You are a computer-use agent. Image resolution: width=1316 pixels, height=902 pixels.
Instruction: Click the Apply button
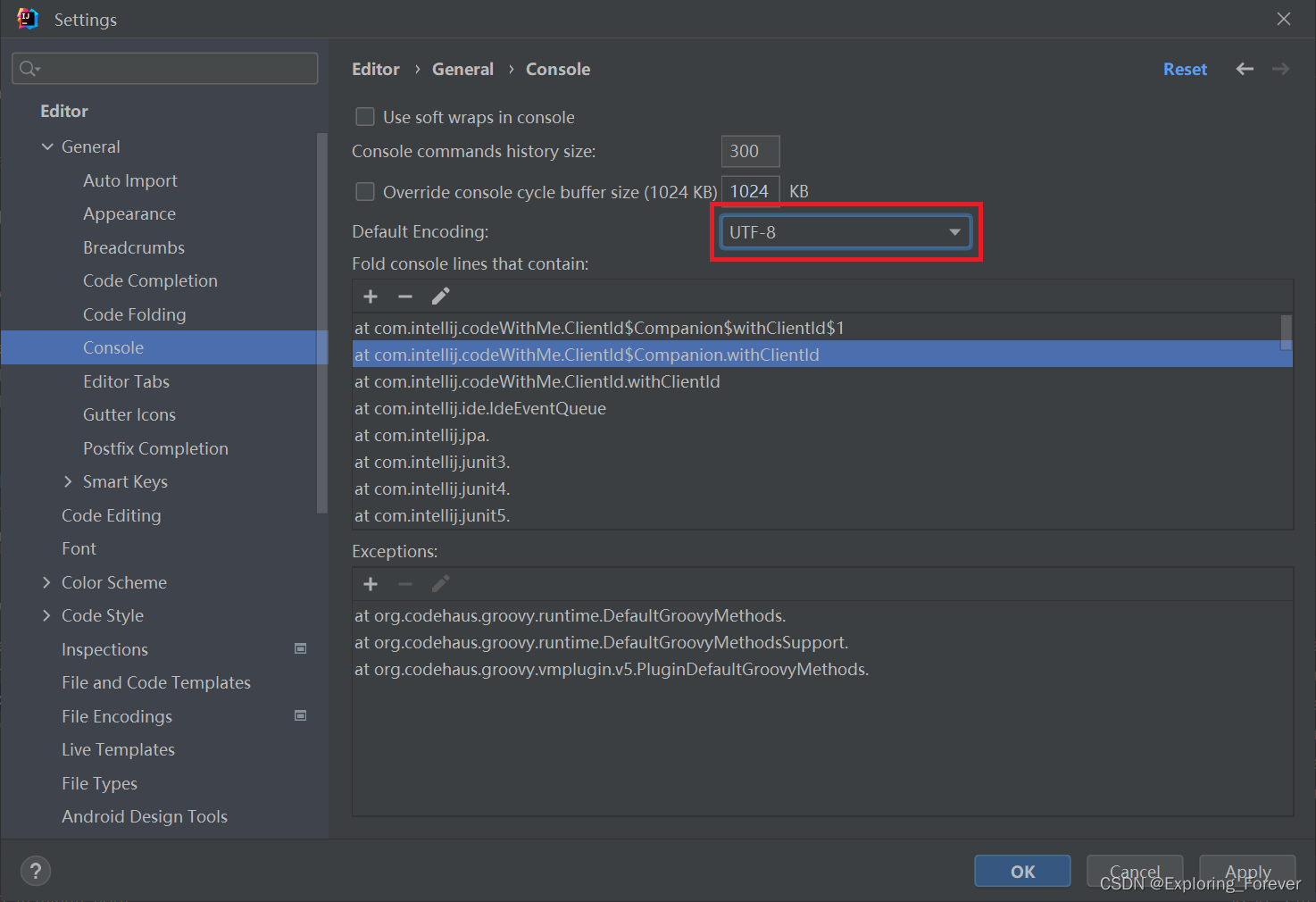pyautogui.click(x=1247, y=871)
